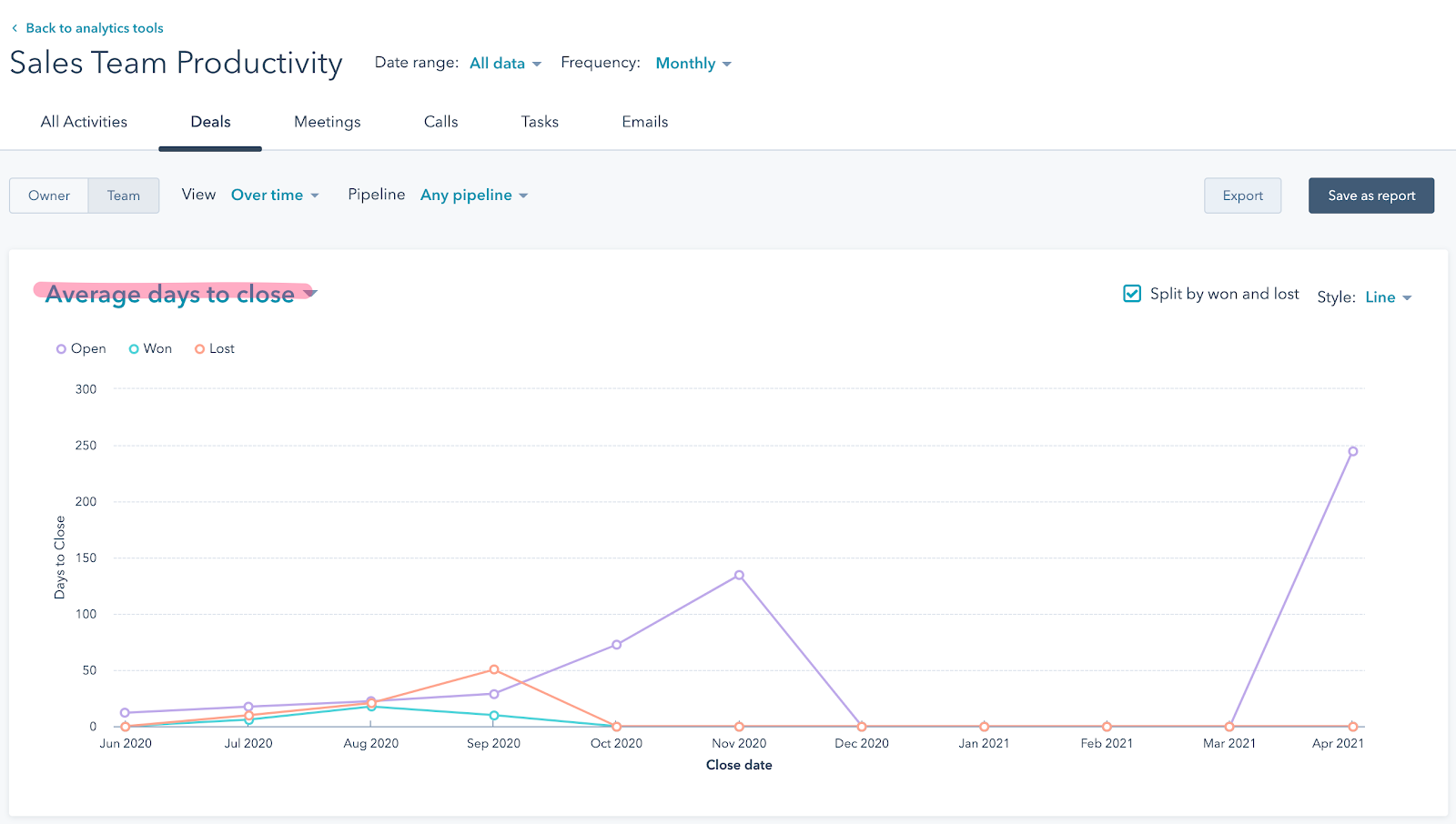Open the Any pipeline dropdown
The image size is (1456, 824).
coord(473,196)
